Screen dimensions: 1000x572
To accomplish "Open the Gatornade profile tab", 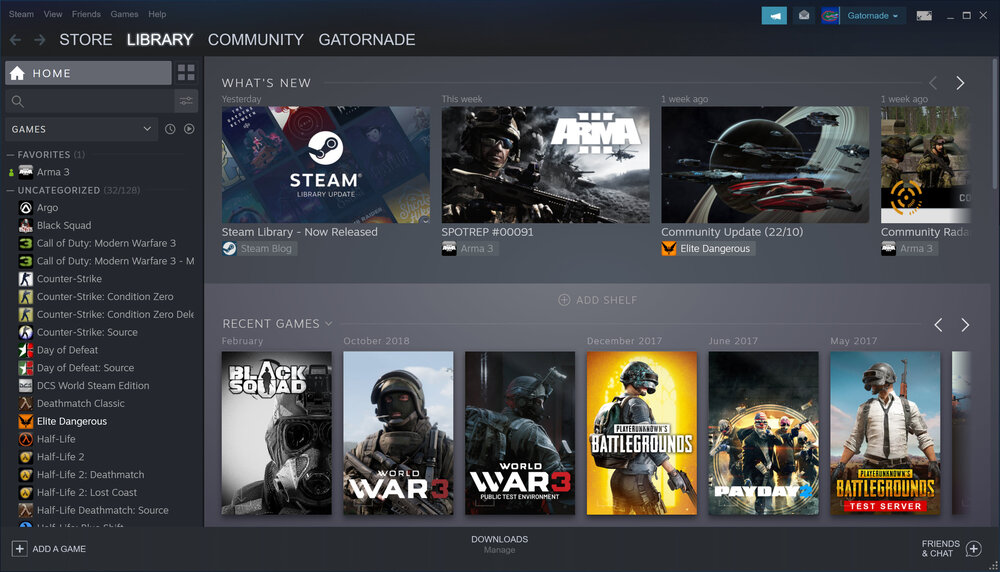I will (x=367, y=40).
